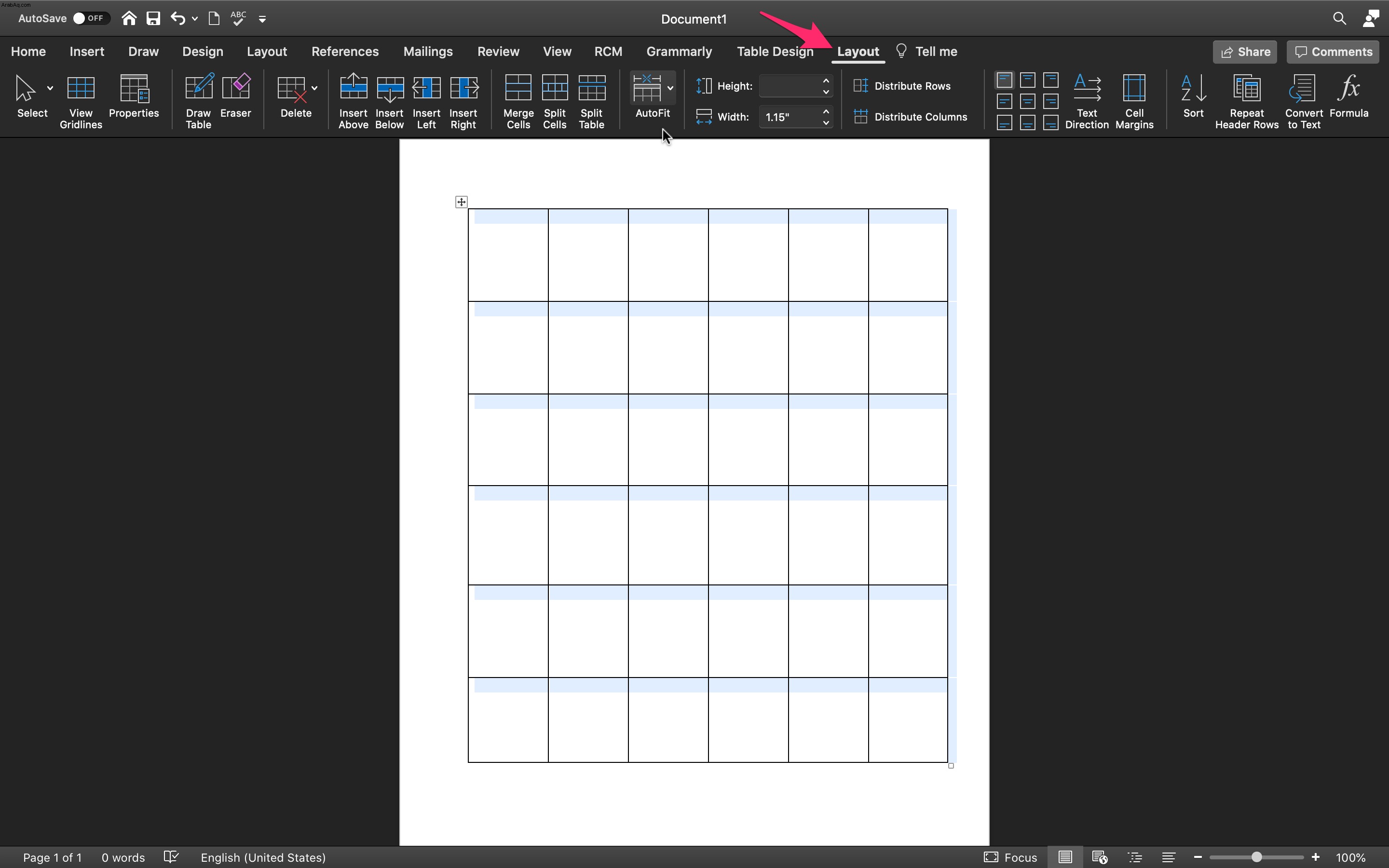The image size is (1389, 868).
Task: Click the Search magnifier icon
Action: click(1339, 18)
